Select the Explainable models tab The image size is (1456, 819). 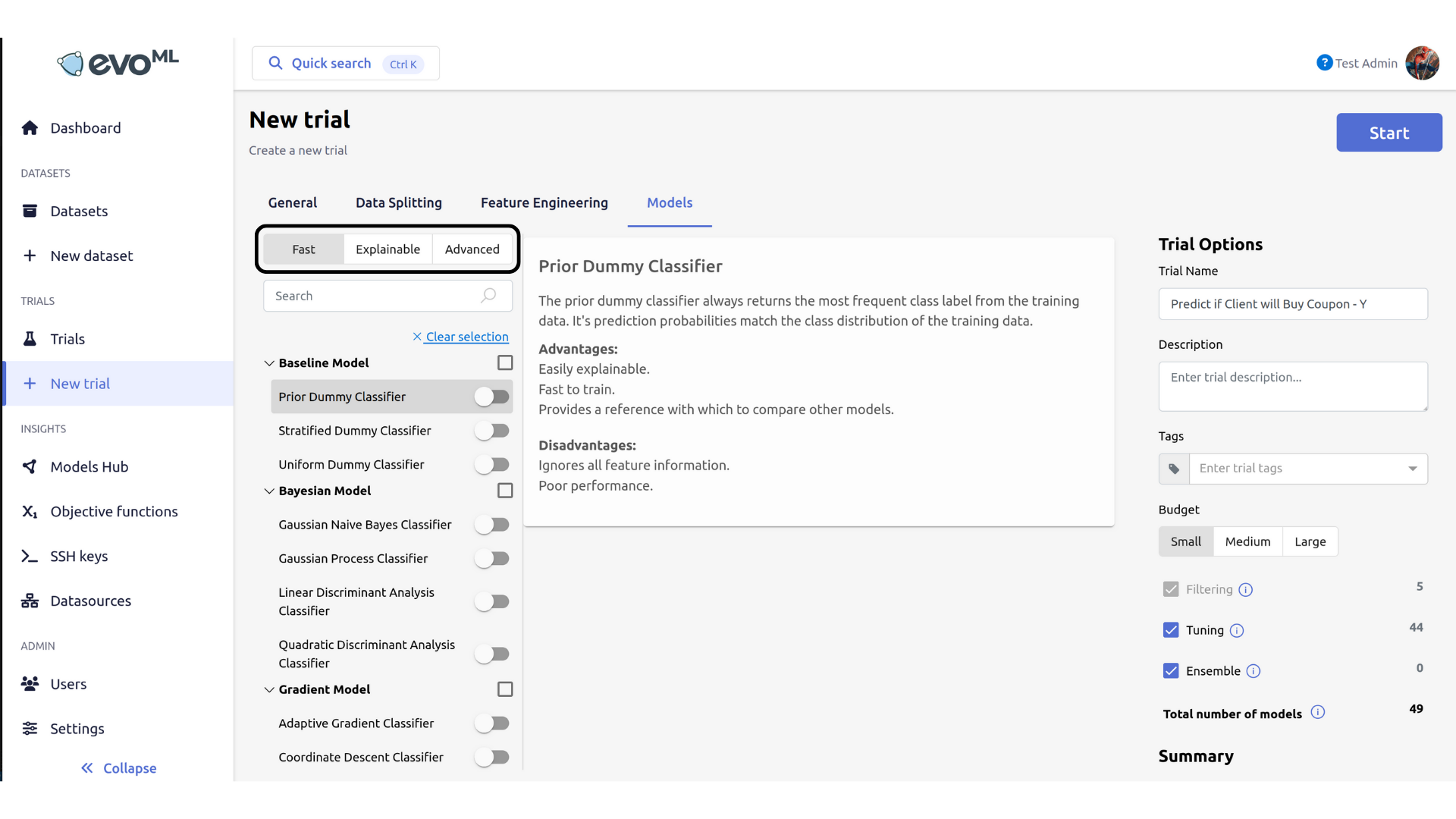click(388, 249)
